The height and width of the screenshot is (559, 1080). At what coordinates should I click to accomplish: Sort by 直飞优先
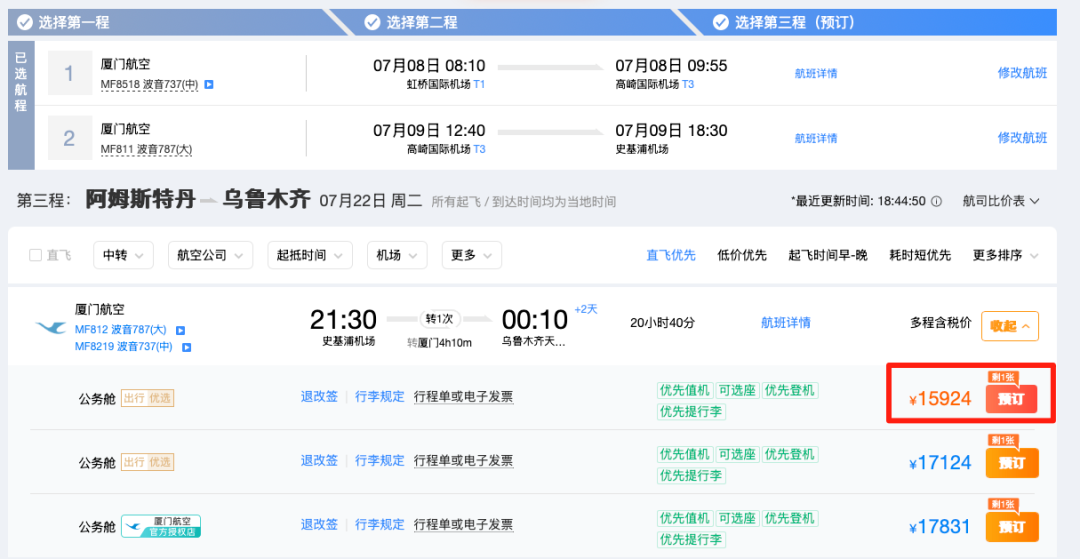[x=671, y=255]
